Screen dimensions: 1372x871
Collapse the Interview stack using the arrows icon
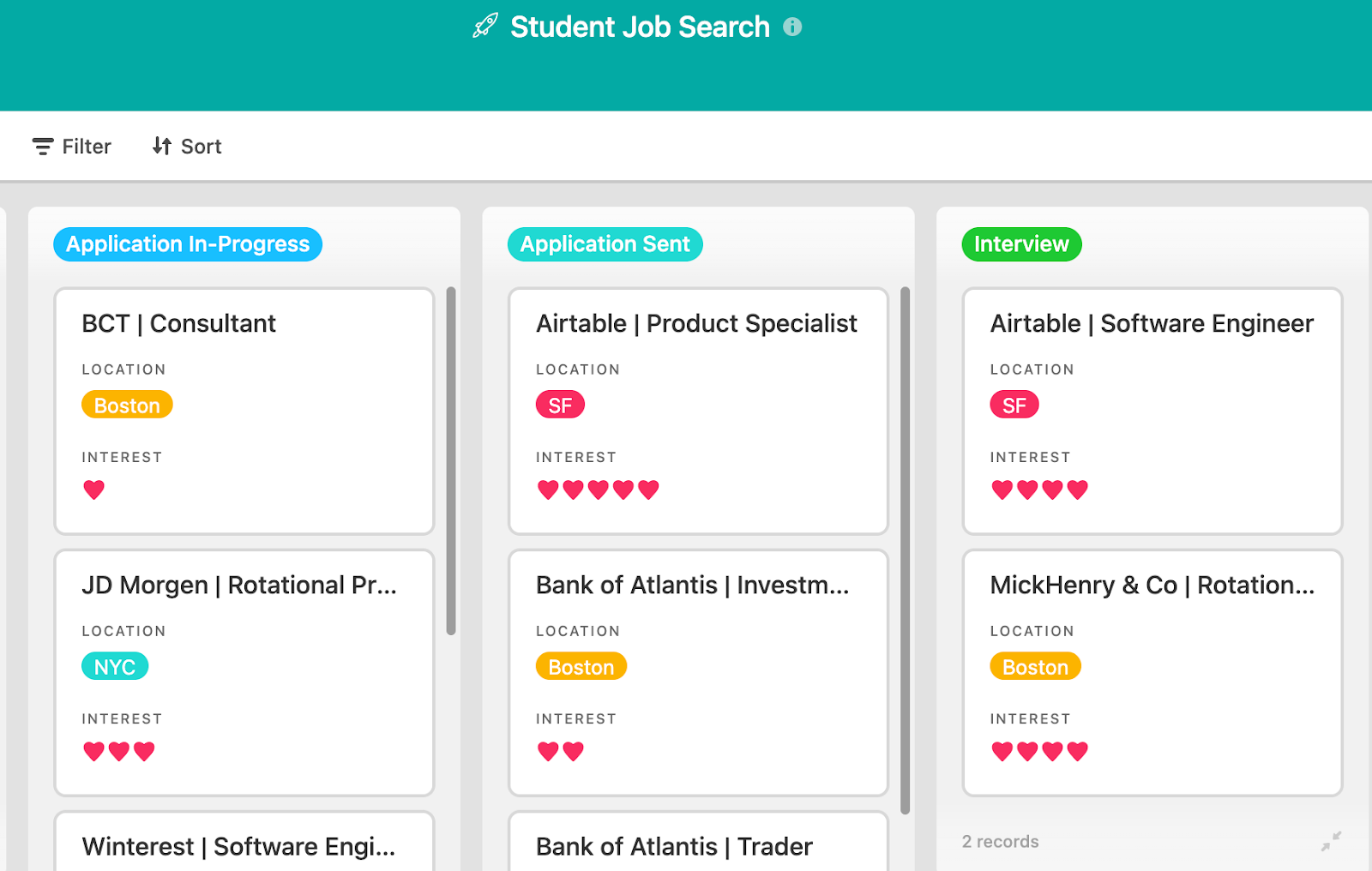click(1331, 841)
